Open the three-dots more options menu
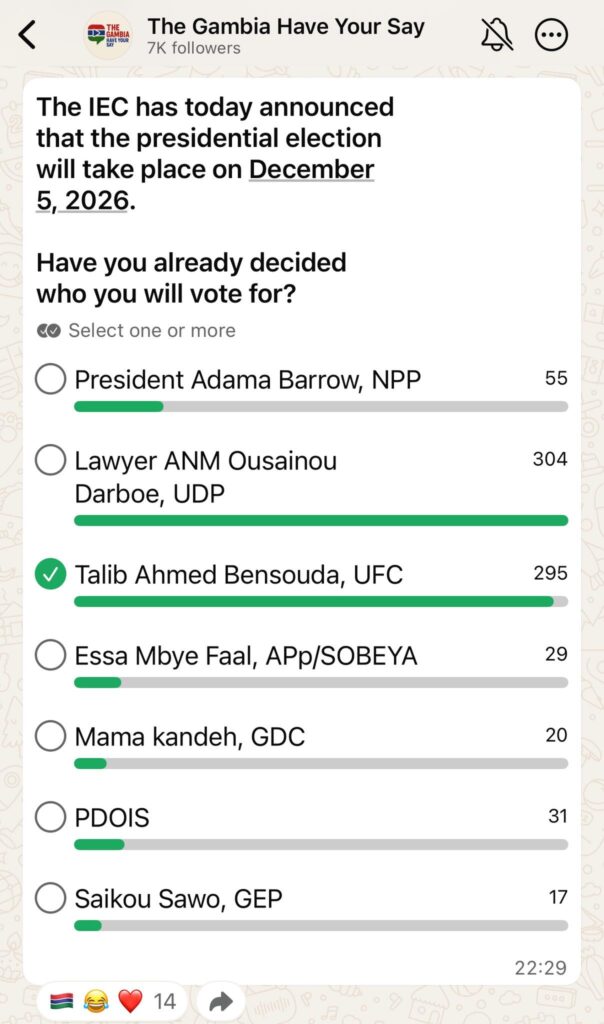Viewport: 604px width, 1024px height. coord(551,36)
